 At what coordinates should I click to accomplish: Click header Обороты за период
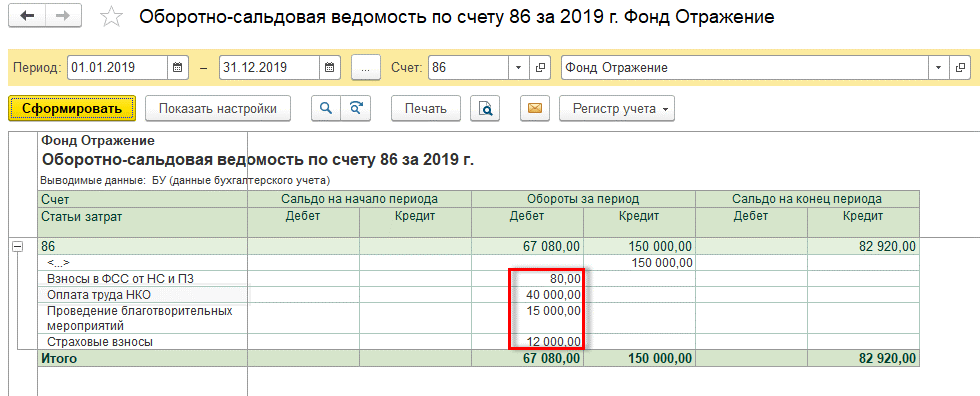[x=583, y=199]
